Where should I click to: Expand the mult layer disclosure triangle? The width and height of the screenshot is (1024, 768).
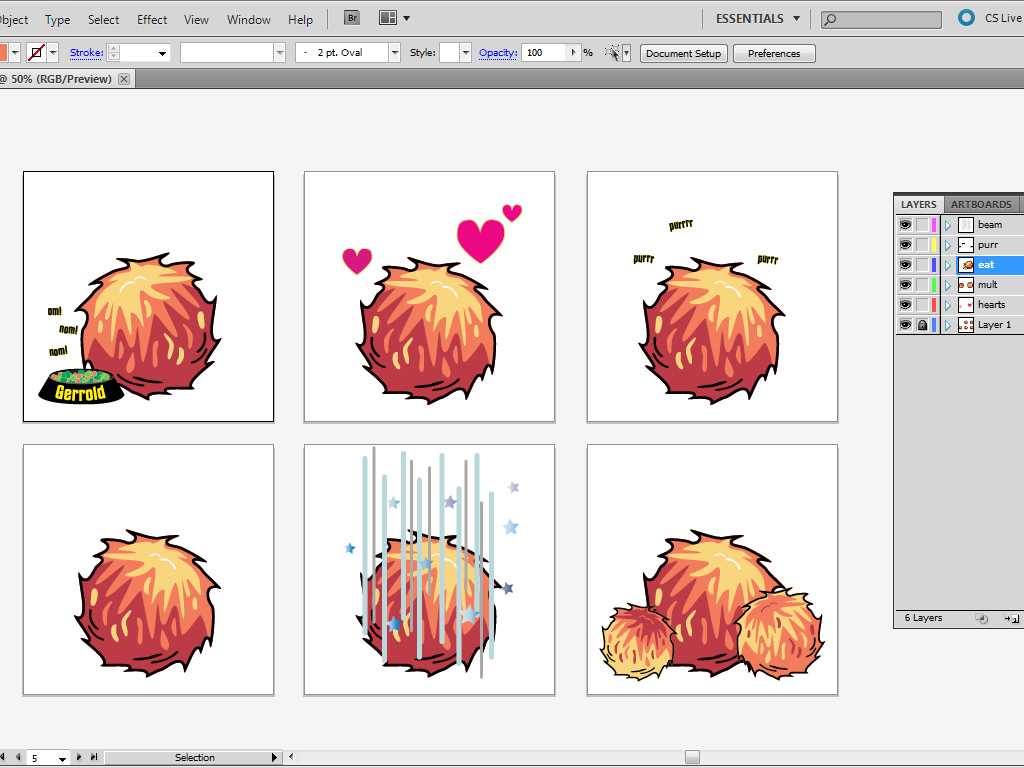[948, 285]
